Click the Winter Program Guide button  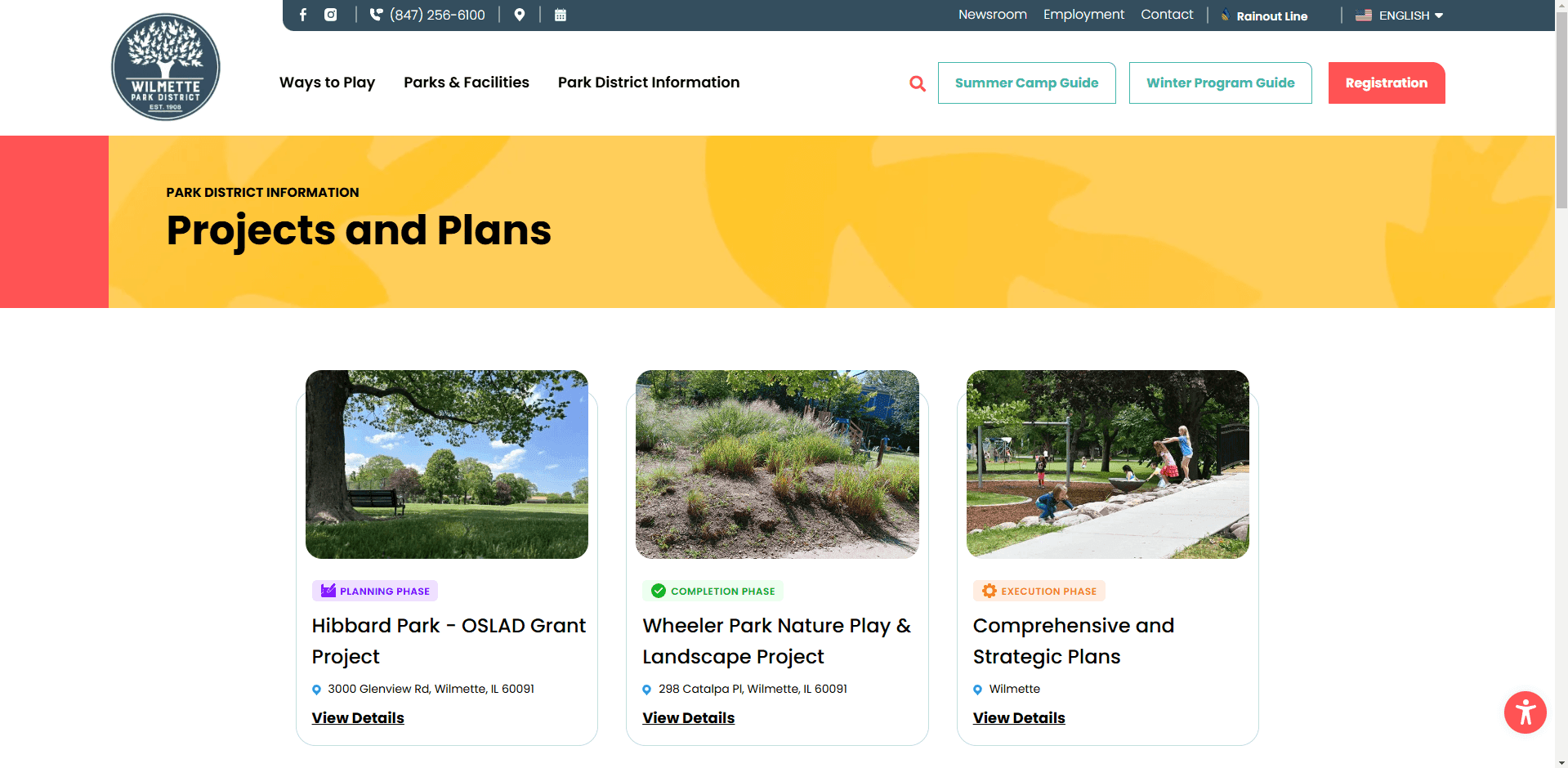pyautogui.click(x=1220, y=83)
